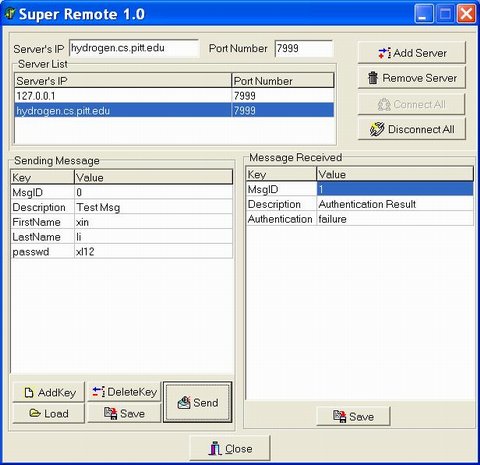Click the Authentication failure value cell

pos(395,219)
